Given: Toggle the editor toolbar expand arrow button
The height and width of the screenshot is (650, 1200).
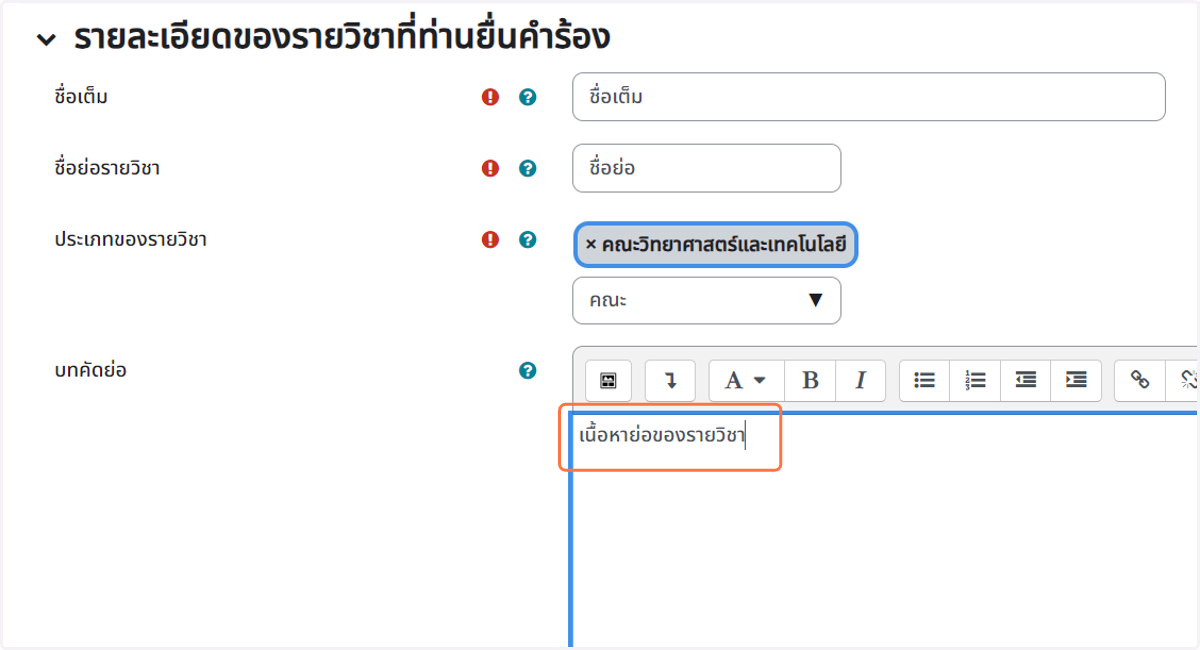Looking at the screenshot, I should [x=670, y=380].
